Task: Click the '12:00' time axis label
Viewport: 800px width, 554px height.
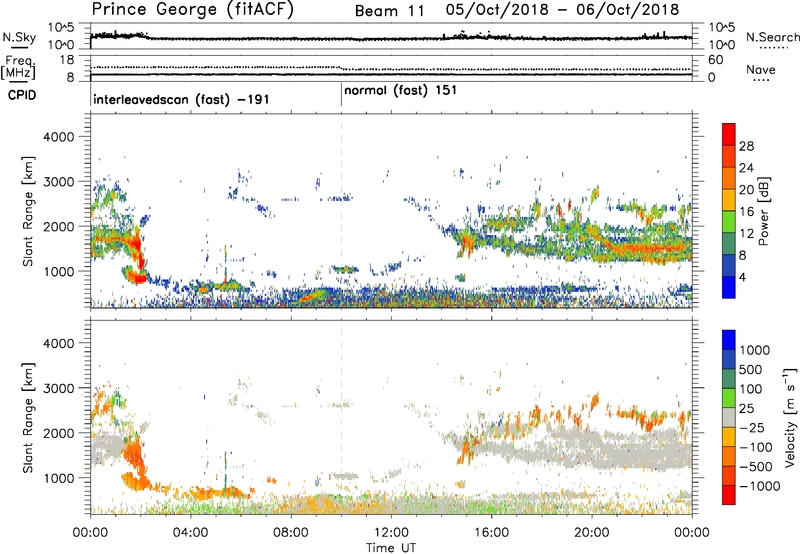Action: [x=391, y=533]
